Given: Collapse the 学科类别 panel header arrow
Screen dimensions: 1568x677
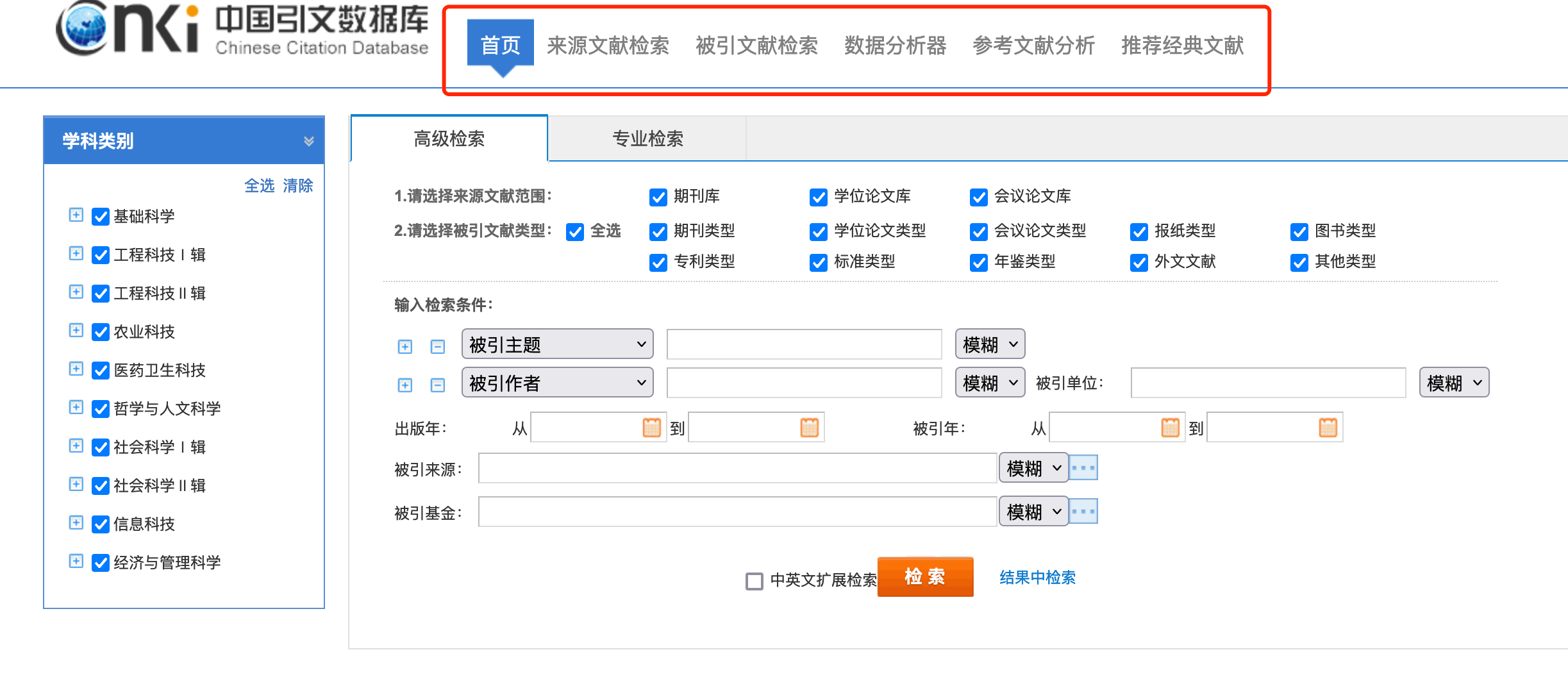Looking at the screenshot, I should coord(308,141).
